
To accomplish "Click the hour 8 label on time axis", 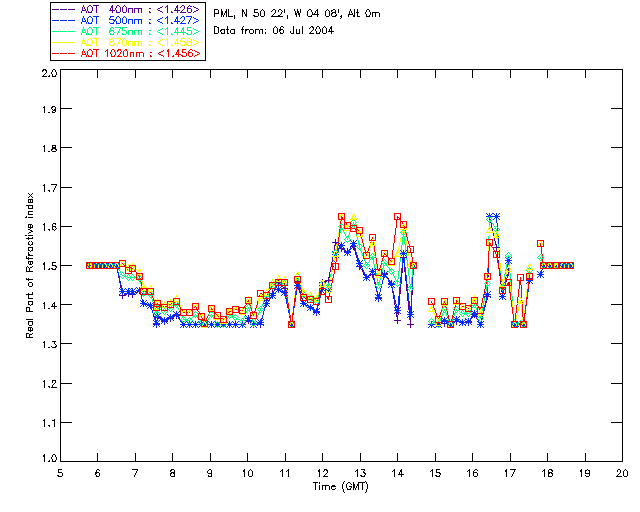I will 173,473.
